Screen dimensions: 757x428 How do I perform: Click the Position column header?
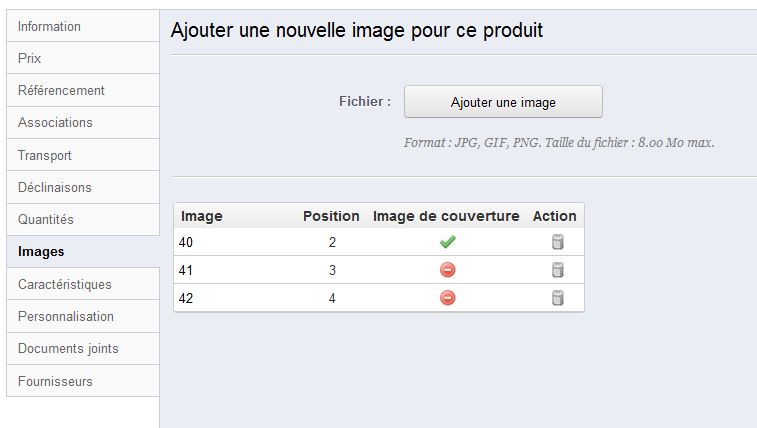coord(331,216)
